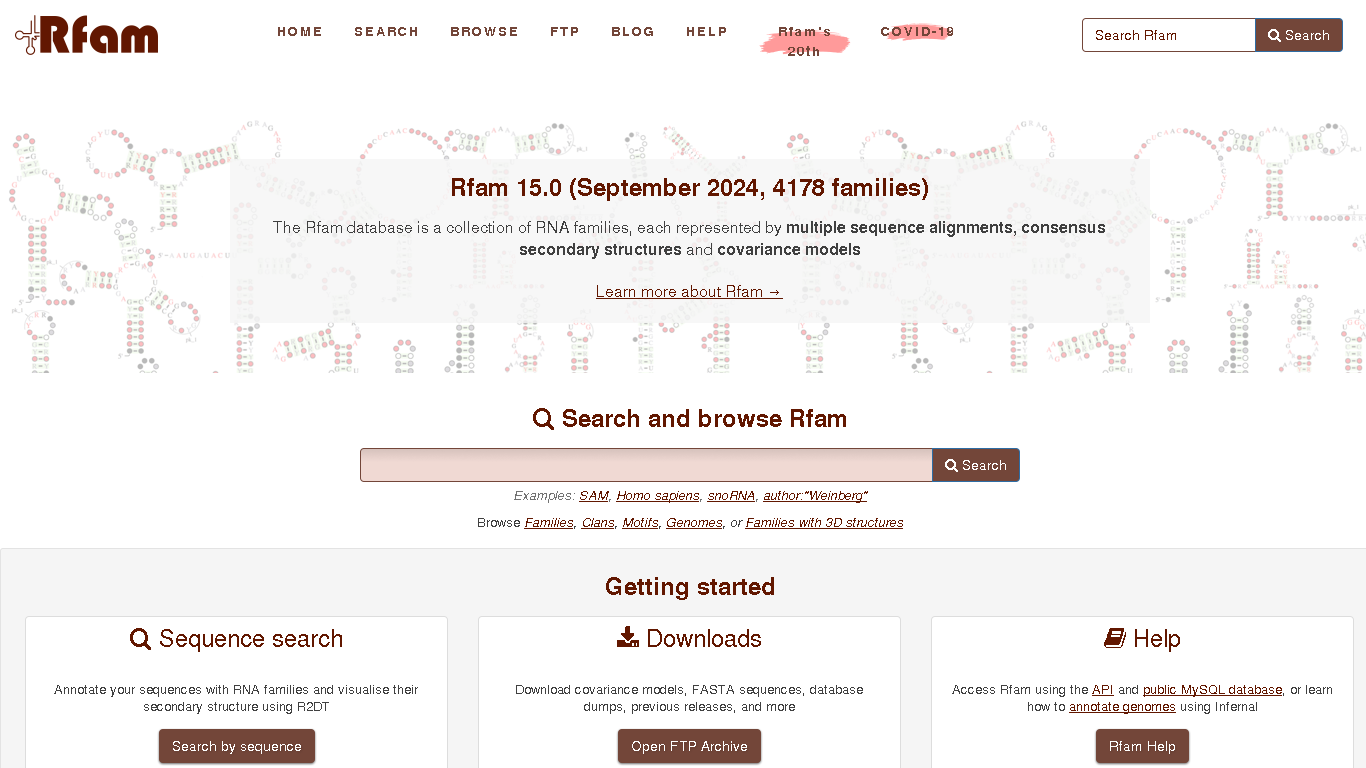Focus the Search Rfam header input field

(1168, 35)
